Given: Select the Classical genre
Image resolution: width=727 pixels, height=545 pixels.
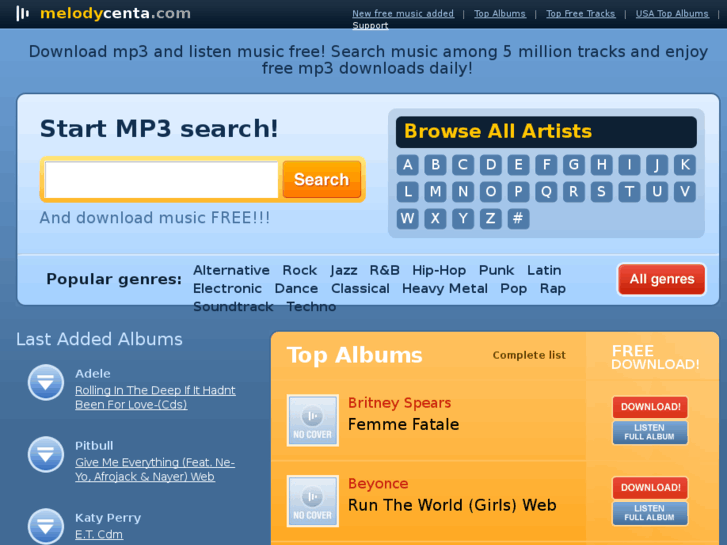Looking at the screenshot, I should tap(360, 289).
